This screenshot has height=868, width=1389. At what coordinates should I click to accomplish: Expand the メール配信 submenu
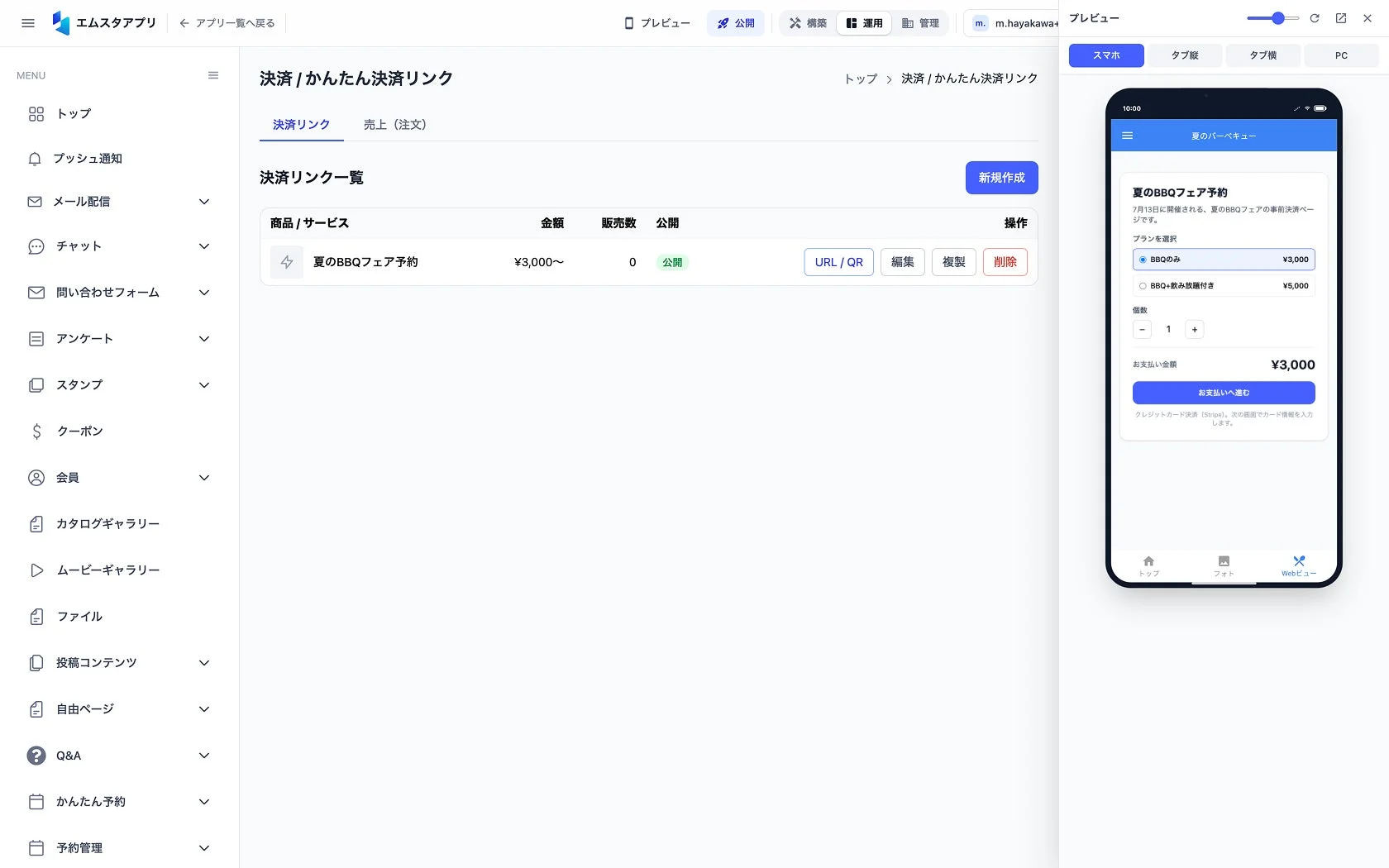204,202
